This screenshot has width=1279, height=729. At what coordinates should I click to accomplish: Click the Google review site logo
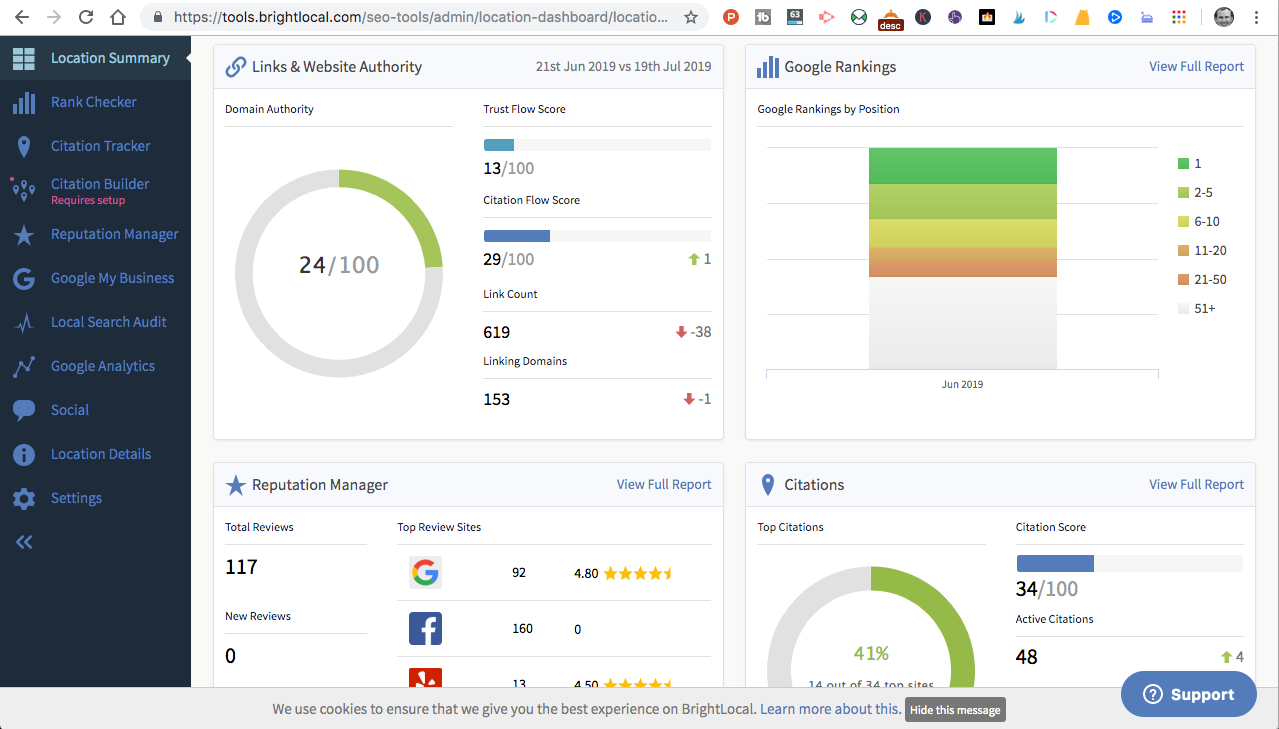[x=425, y=572]
